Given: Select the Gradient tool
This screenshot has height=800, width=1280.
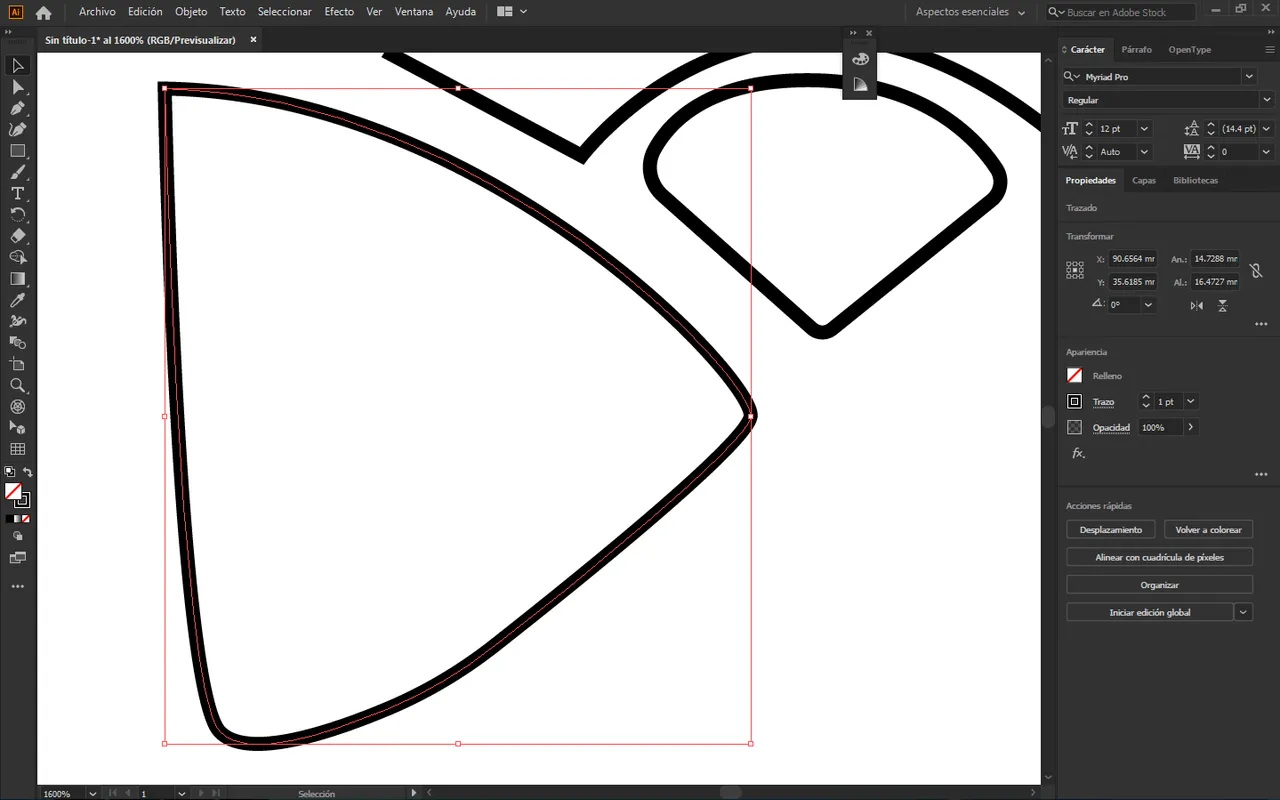Looking at the screenshot, I should coord(17,279).
